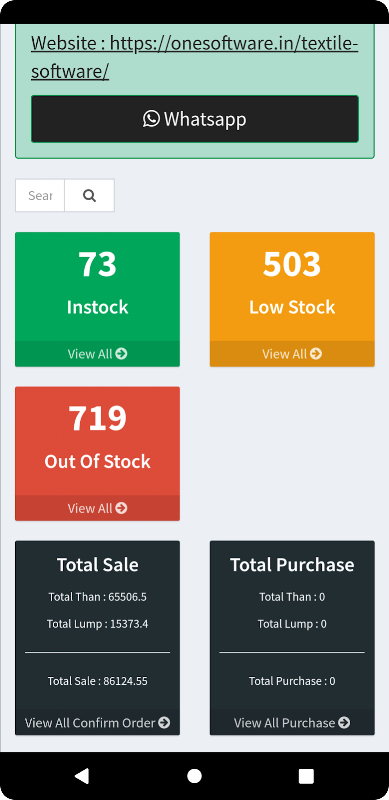This screenshot has width=389, height=800.
Task: Click the black Whatsapp button
Action: click(x=194, y=119)
